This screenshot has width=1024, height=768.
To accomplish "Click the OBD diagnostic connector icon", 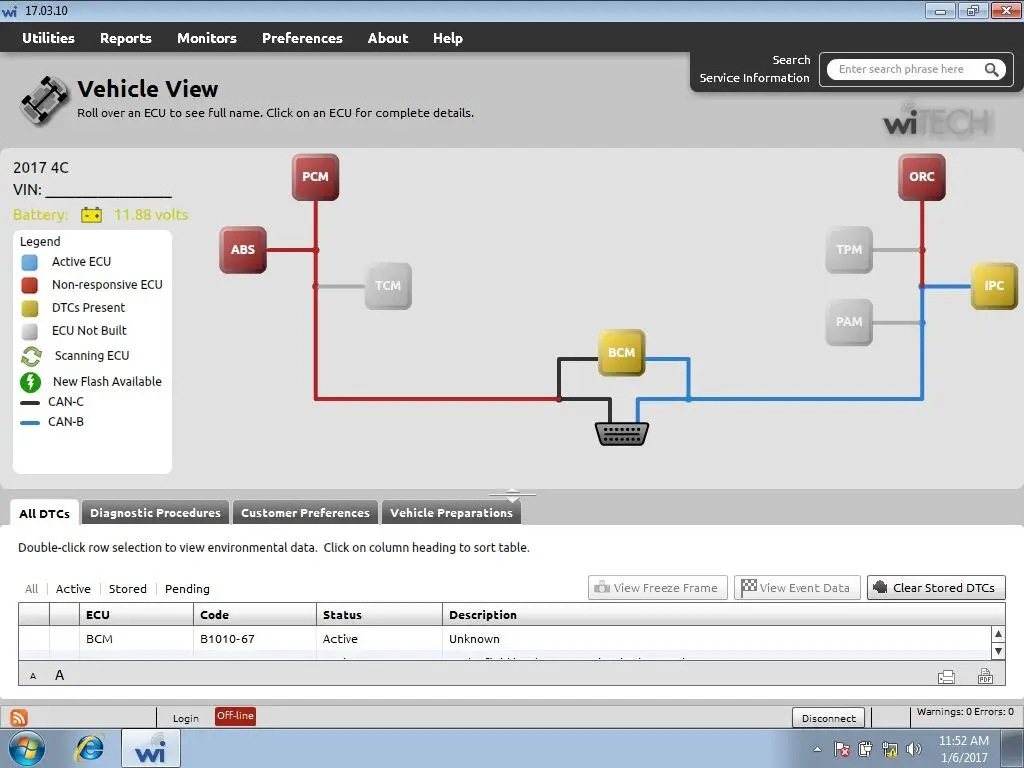I will 622,434.
